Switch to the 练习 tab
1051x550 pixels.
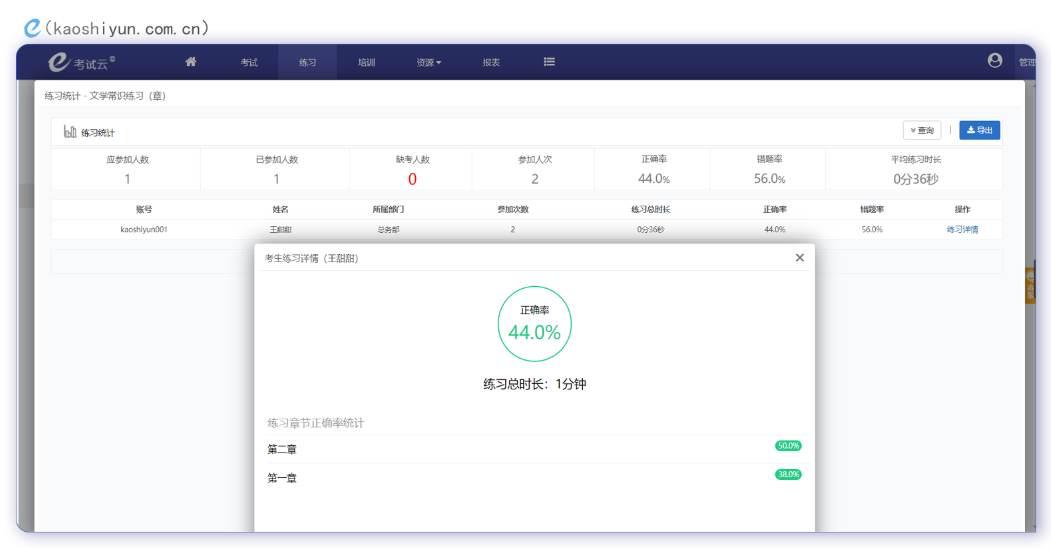point(307,63)
